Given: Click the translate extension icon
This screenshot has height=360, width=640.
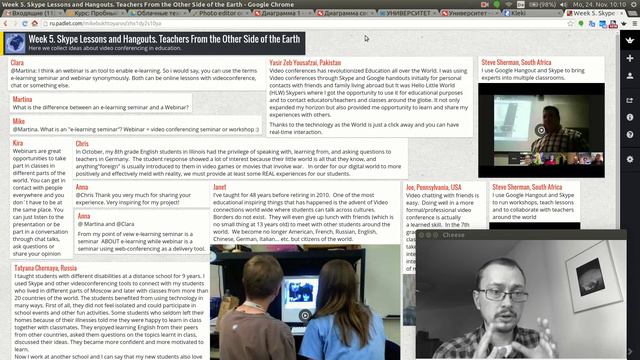Looking at the screenshot, I should pyautogui.click(x=592, y=24).
